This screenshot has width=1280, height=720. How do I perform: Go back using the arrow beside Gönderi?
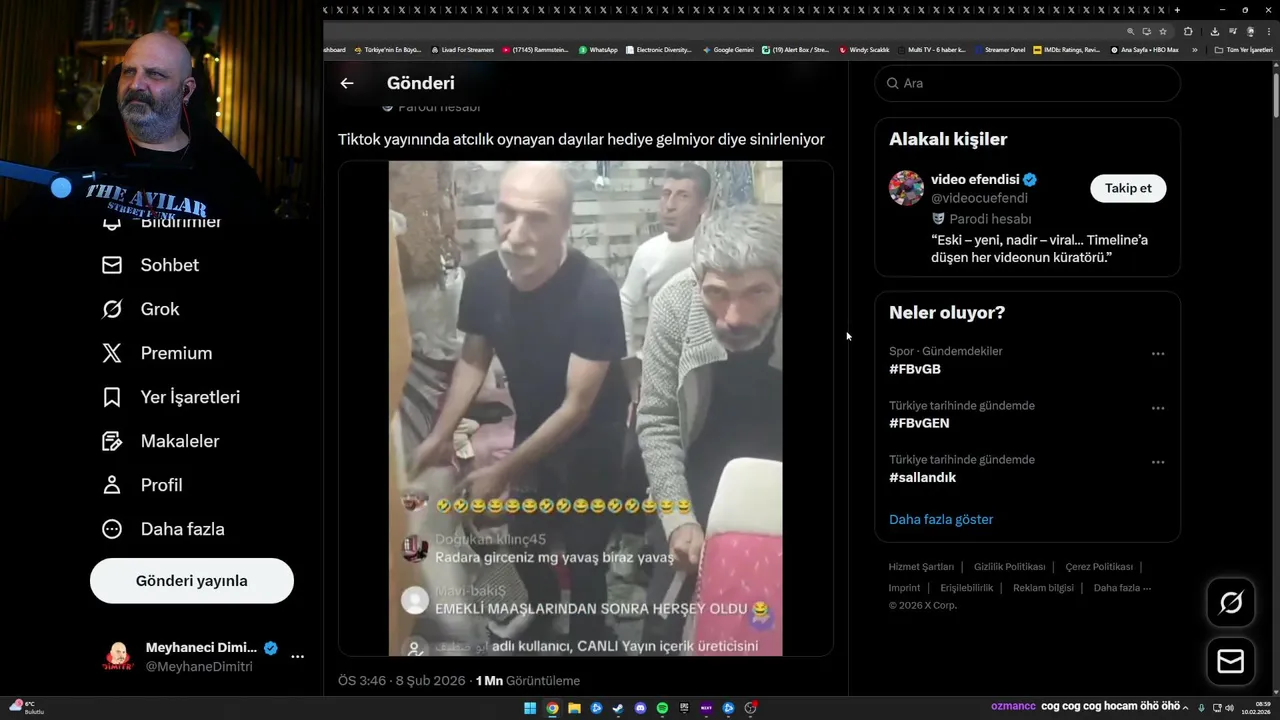347,83
